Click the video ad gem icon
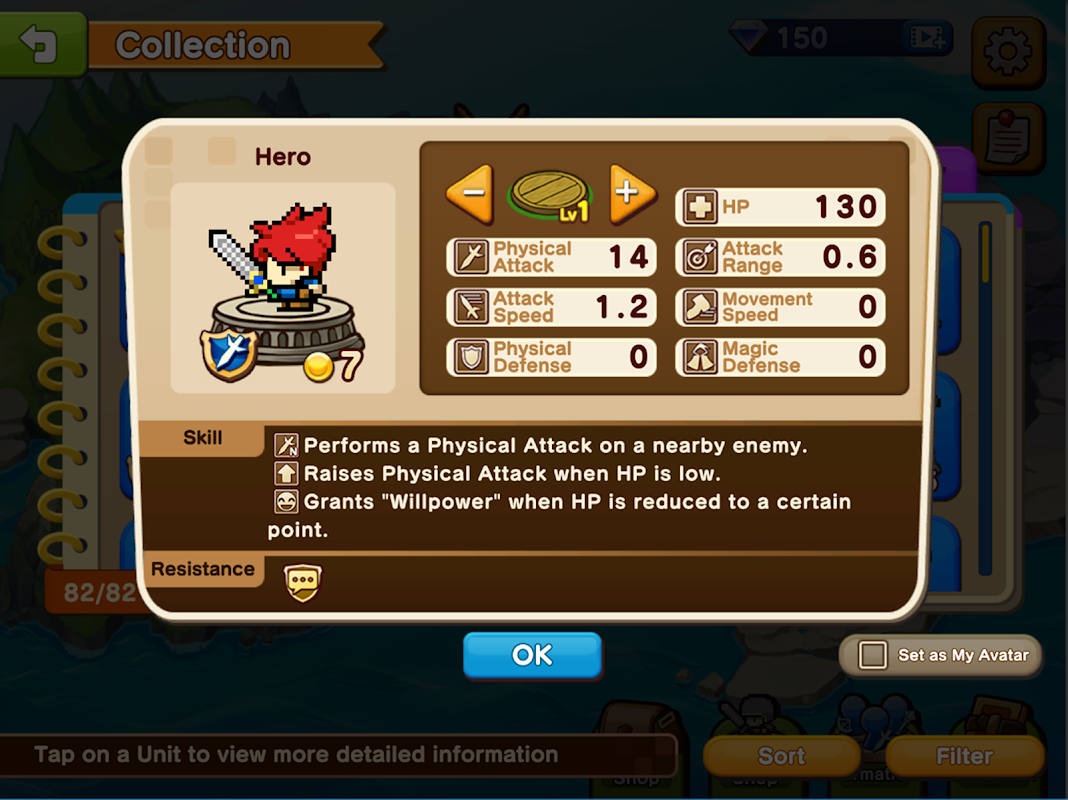 click(x=926, y=37)
